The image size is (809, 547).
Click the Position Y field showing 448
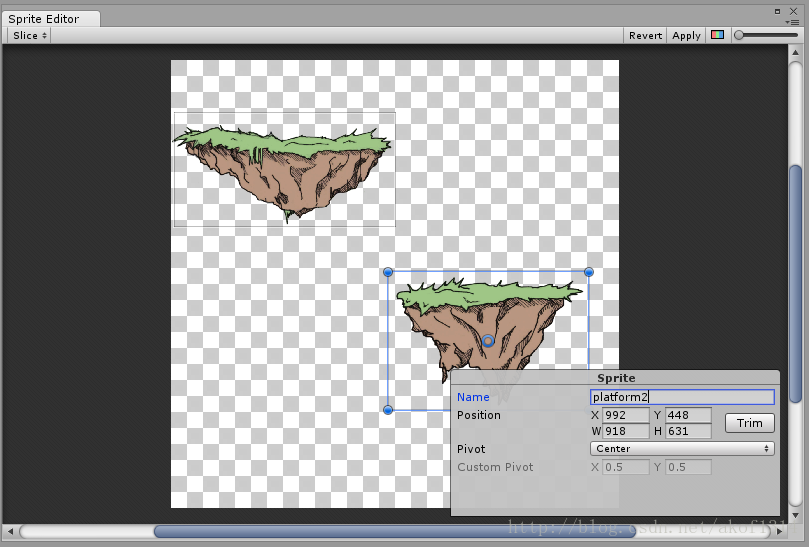(x=688, y=415)
